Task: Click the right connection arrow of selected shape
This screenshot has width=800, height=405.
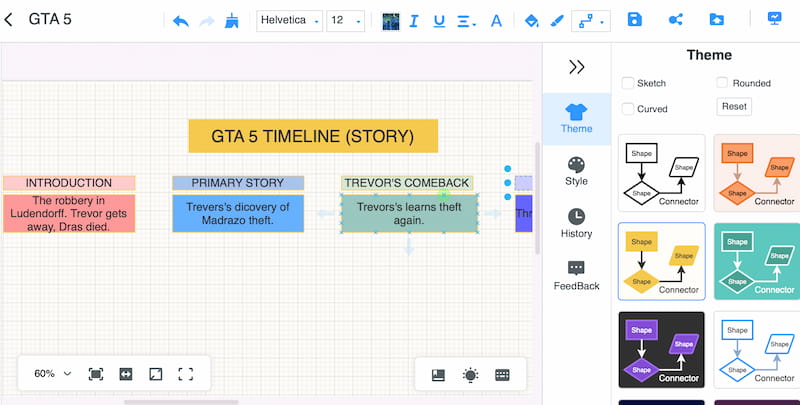Action: [x=493, y=214]
